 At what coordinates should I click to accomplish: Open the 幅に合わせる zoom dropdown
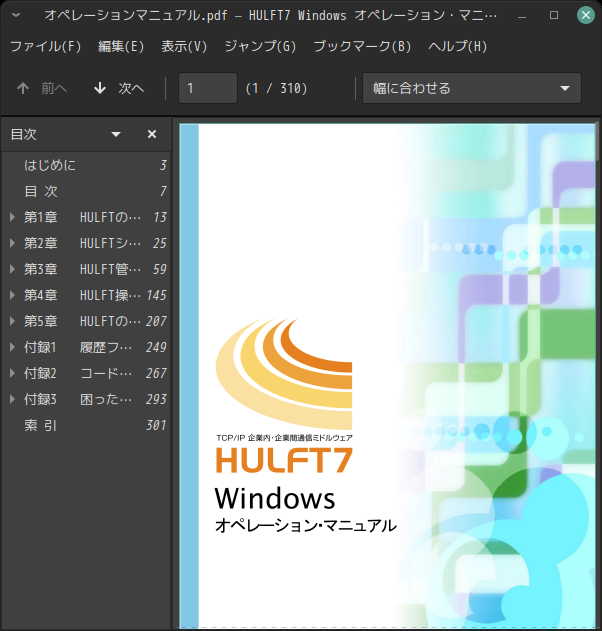click(472, 88)
